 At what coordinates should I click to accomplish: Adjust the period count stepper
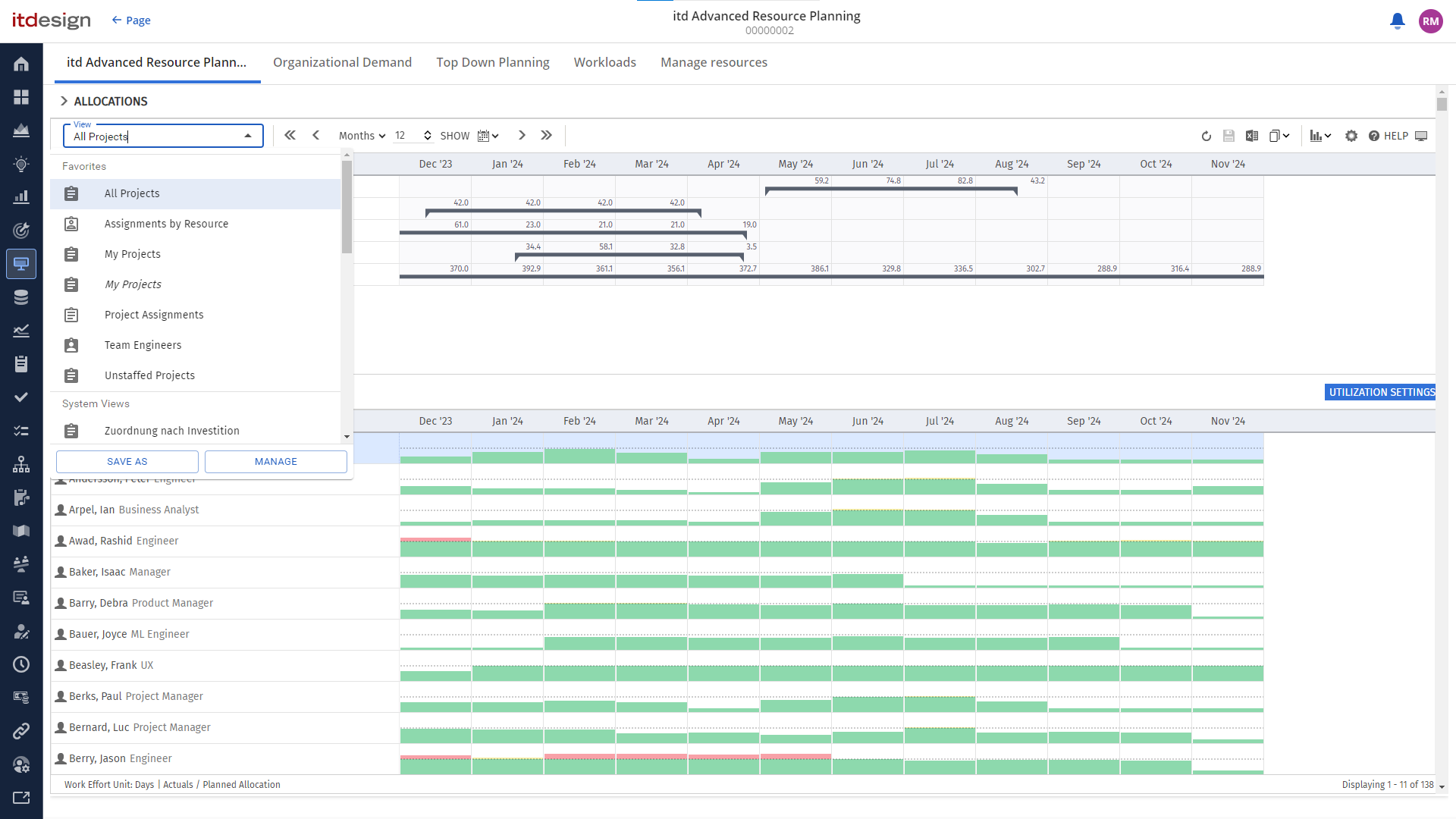pos(428,136)
